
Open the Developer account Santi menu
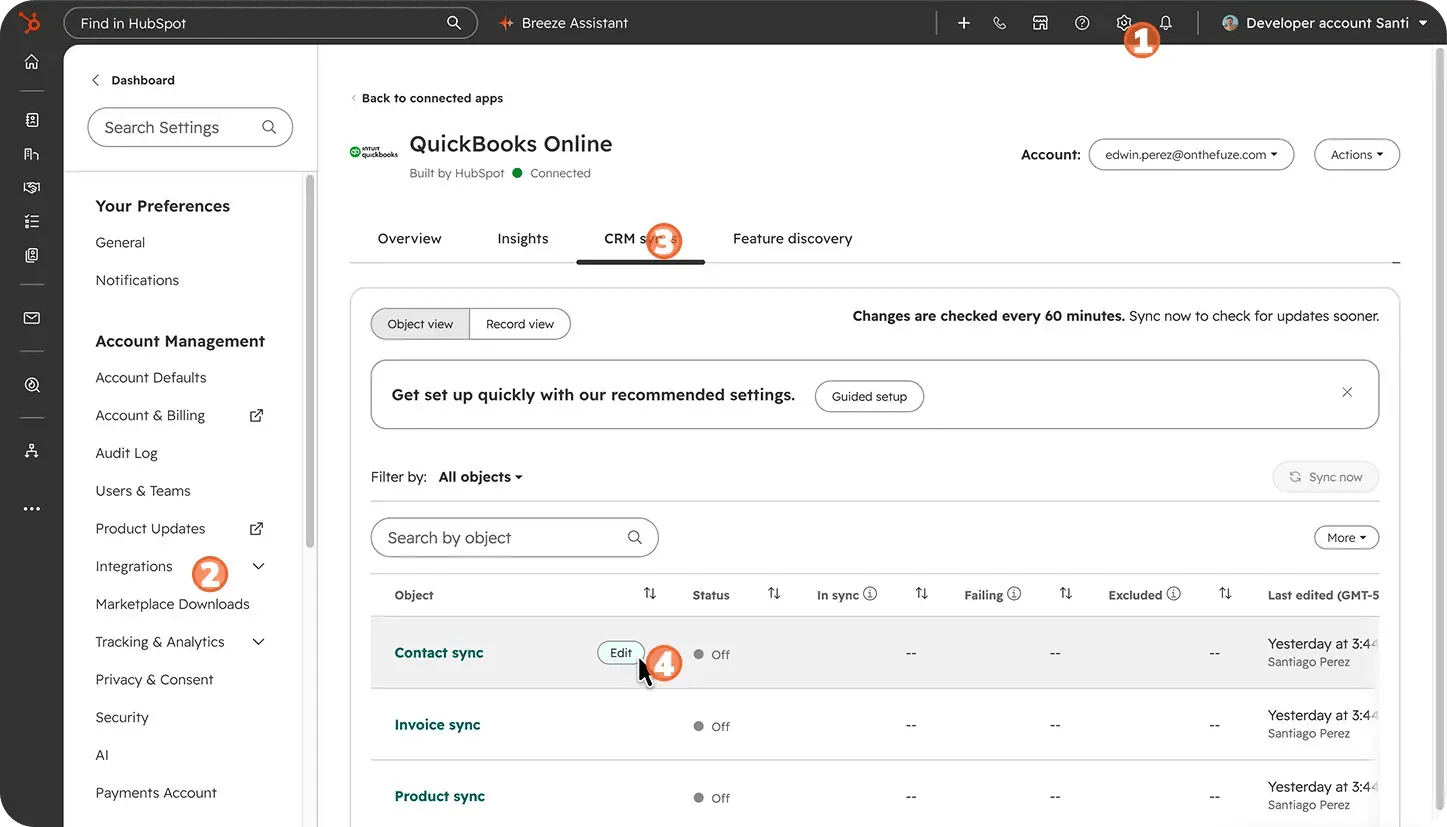click(1325, 23)
